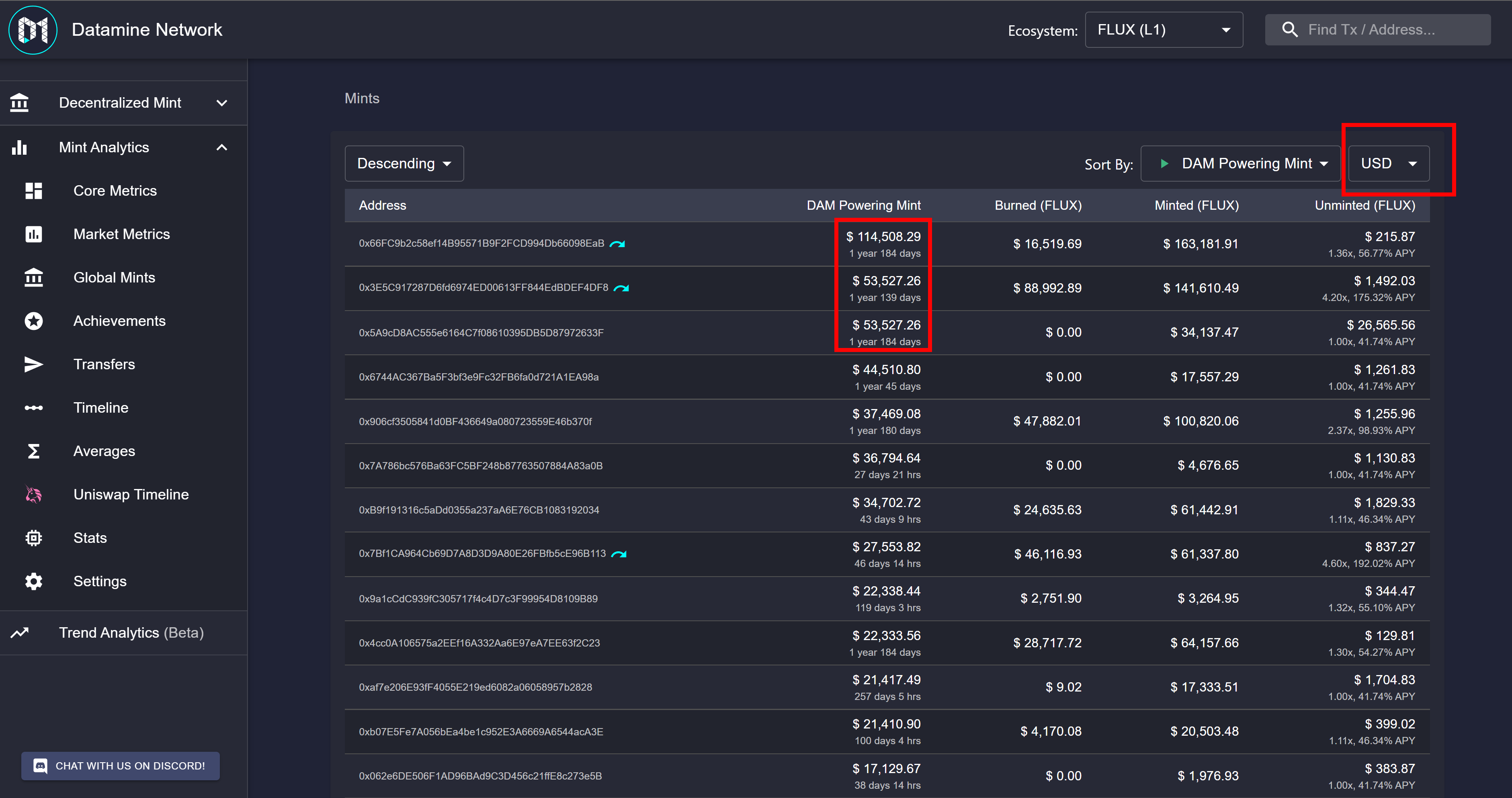The height and width of the screenshot is (798, 1512).
Task: Click the search magnifier icon
Action: [x=1290, y=30]
